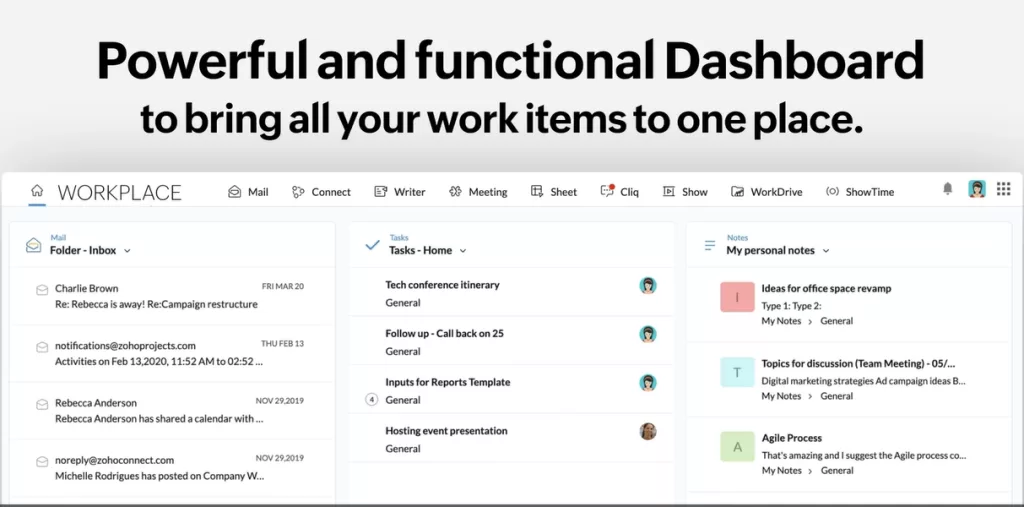Open Michelle Rodrigues has posted email
Image resolution: width=1024 pixels, height=507 pixels.
pos(159,476)
